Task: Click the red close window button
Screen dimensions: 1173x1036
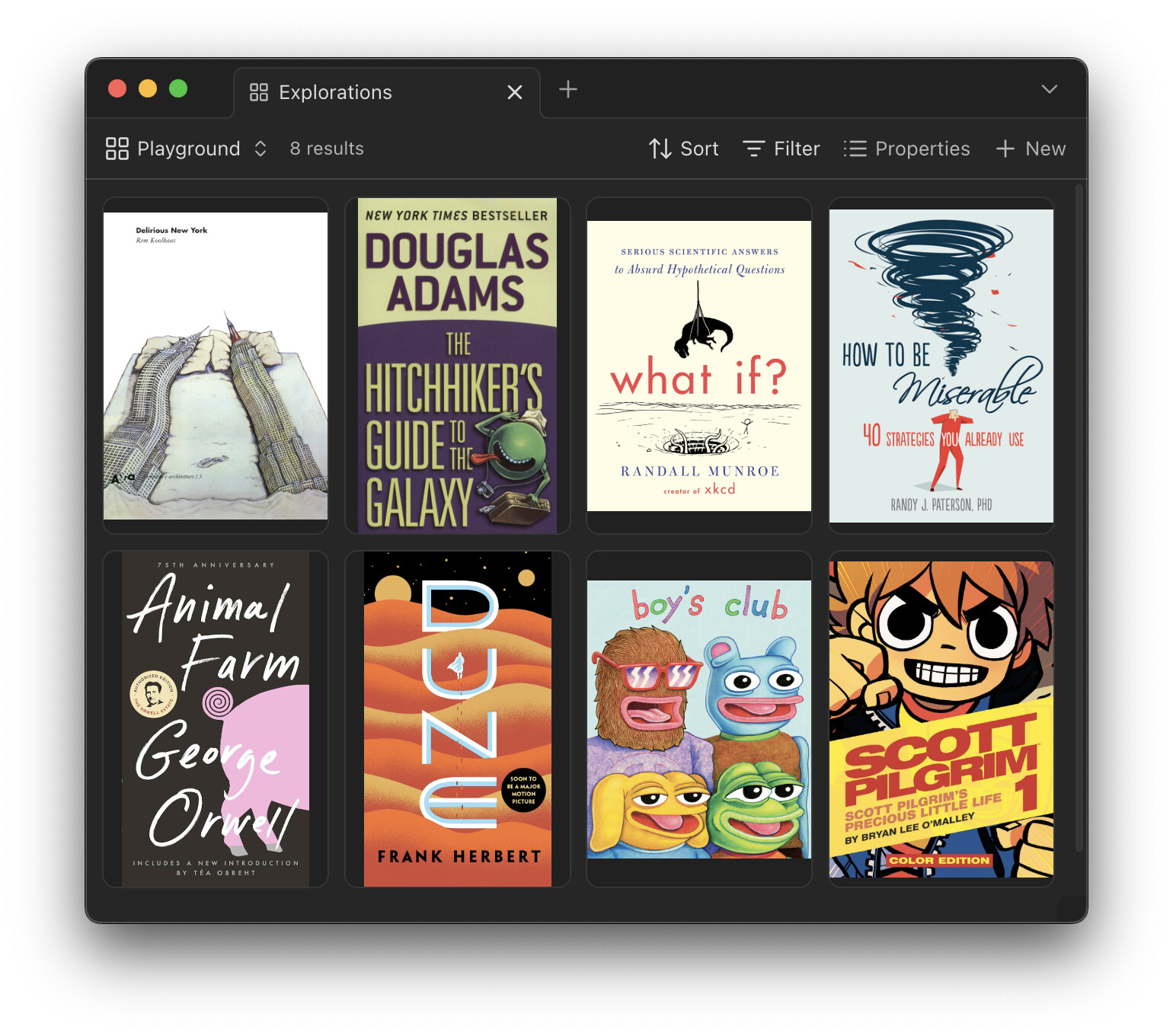Action: (x=117, y=89)
